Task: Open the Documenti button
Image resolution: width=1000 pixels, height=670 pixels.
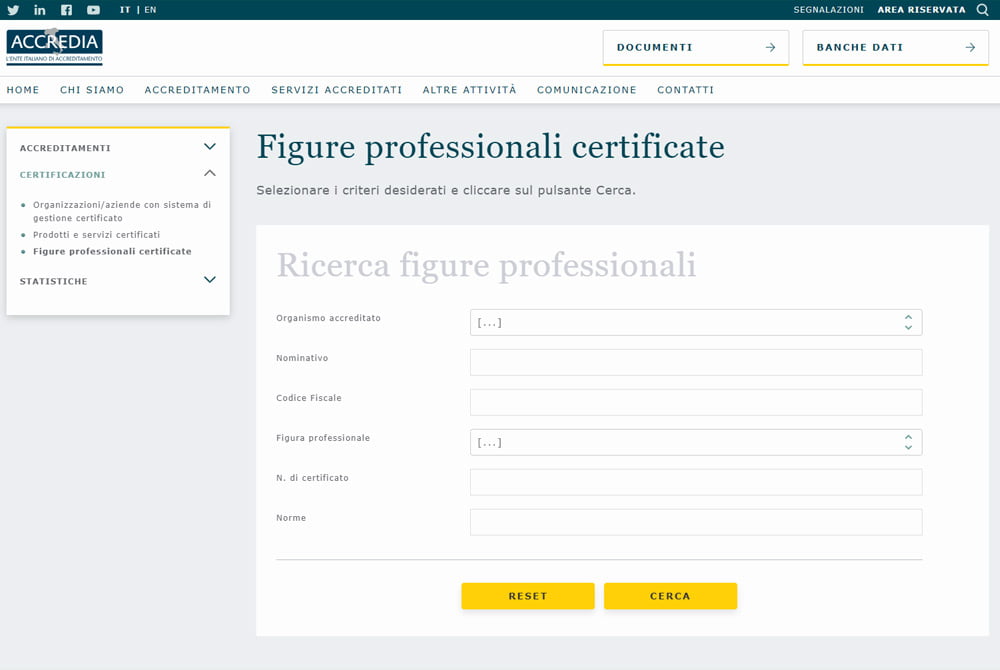Action: [695, 47]
